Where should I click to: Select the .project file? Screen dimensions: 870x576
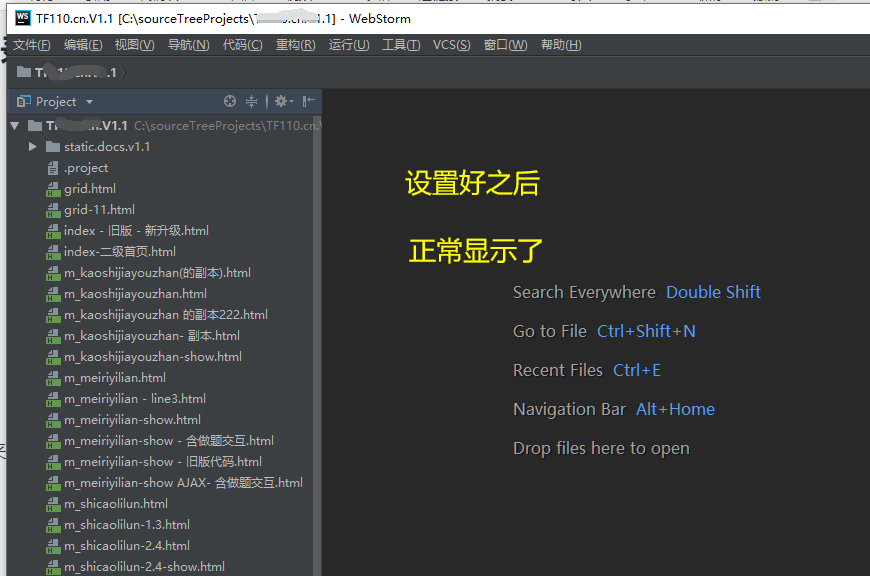(86, 168)
